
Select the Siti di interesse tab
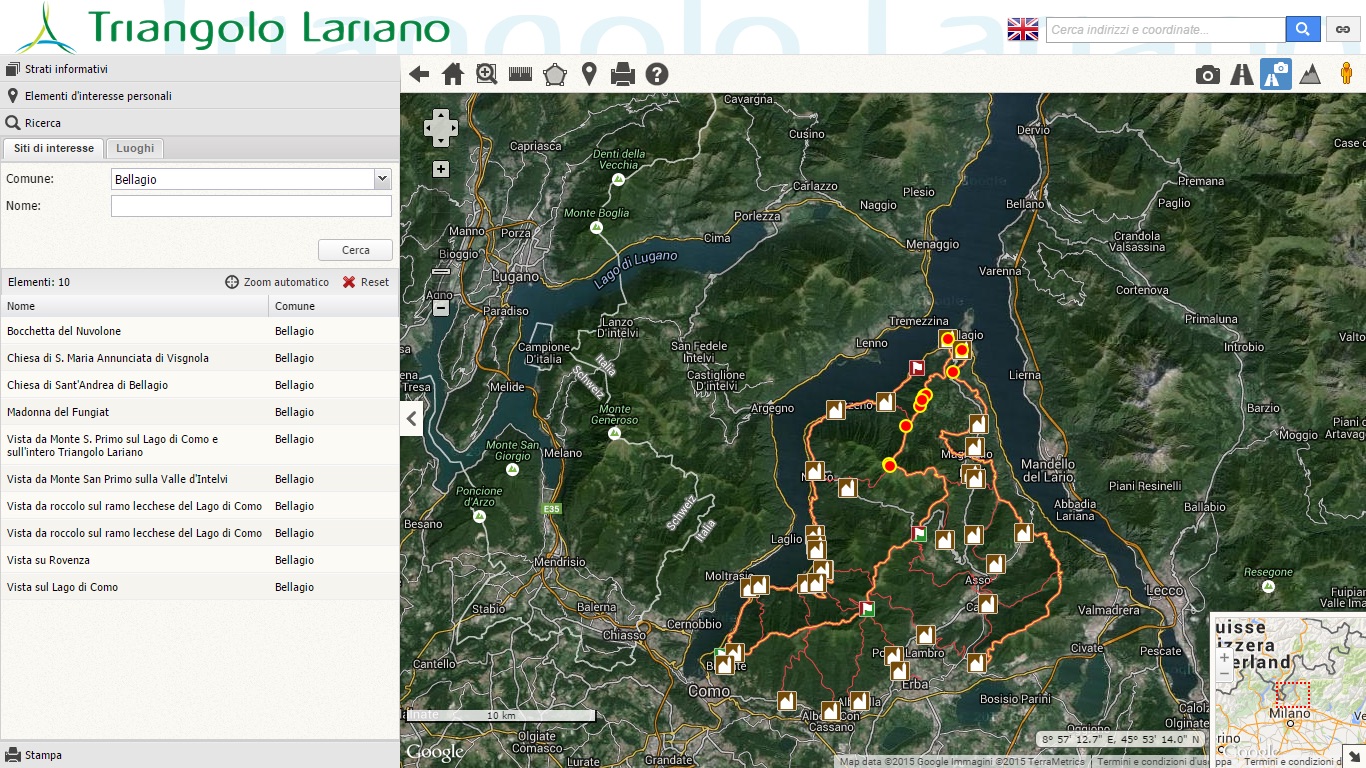(x=53, y=148)
